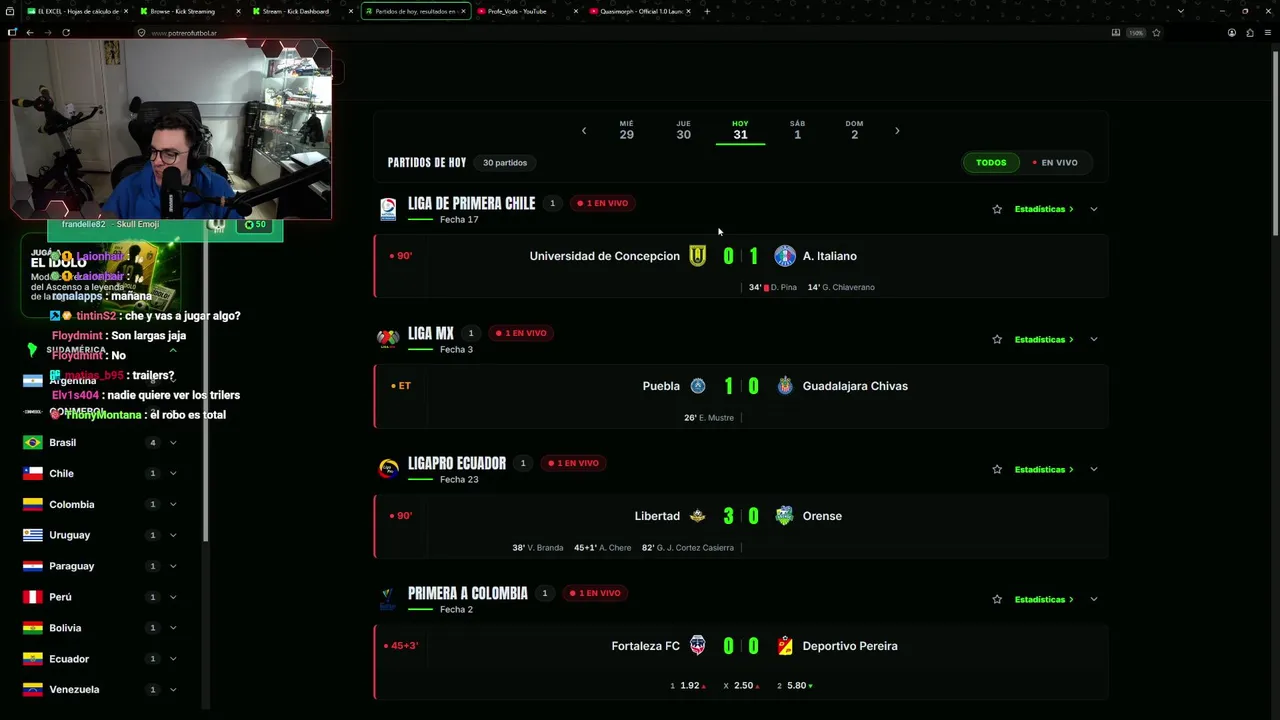Select the HOY 31 date tab
1280x720 pixels.
pos(740,130)
